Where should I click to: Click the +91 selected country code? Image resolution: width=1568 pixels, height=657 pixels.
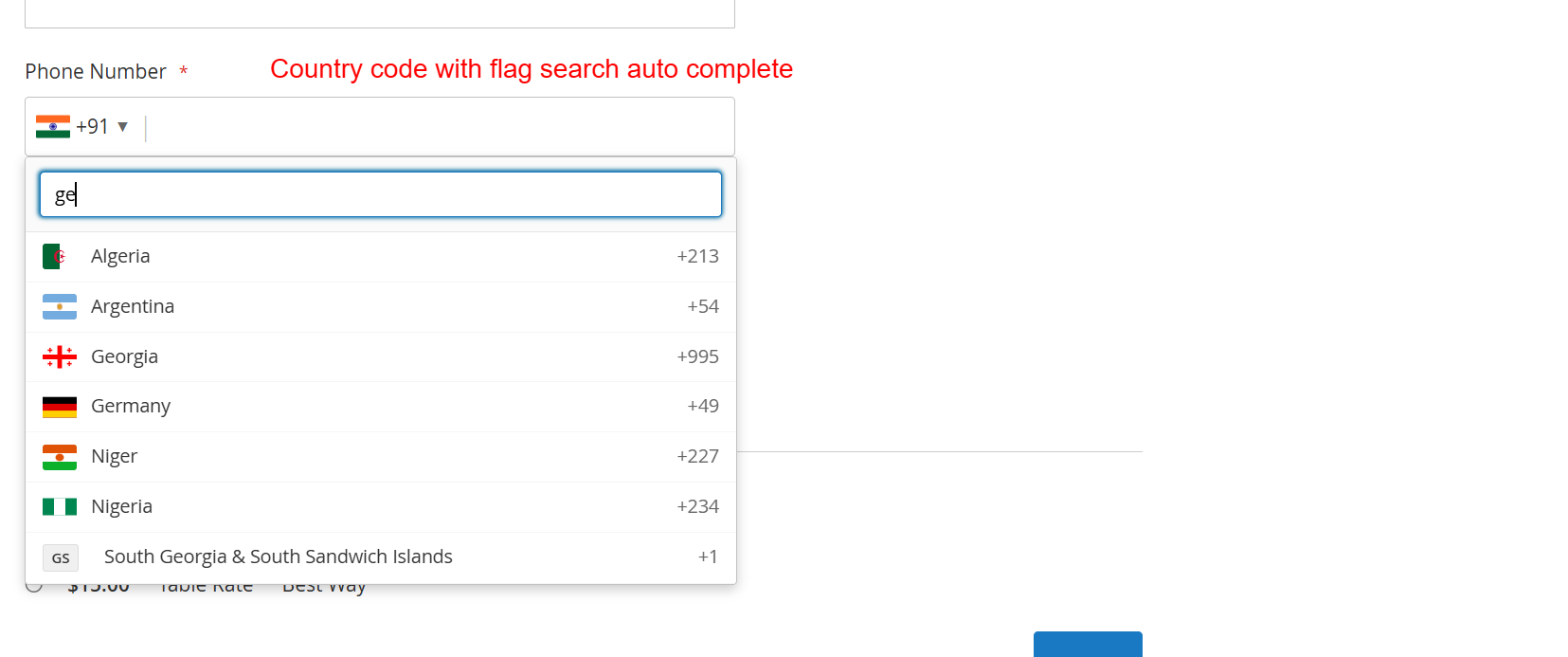(x=92, y=127)
